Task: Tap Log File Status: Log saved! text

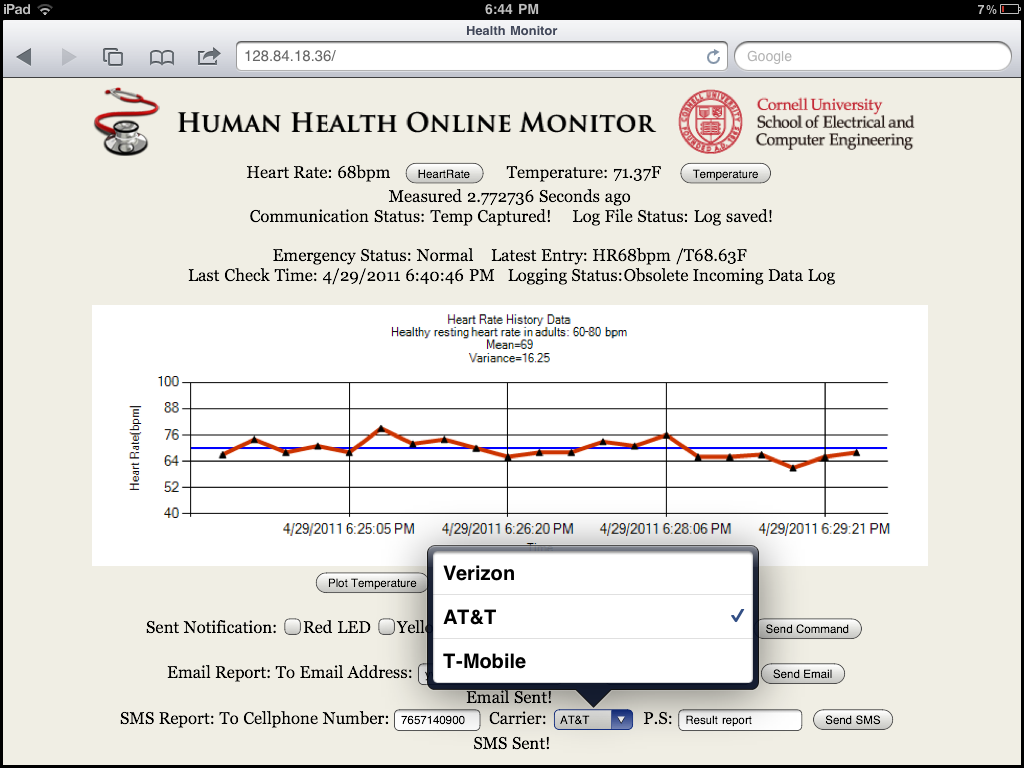Action: [x=673, y=216]
